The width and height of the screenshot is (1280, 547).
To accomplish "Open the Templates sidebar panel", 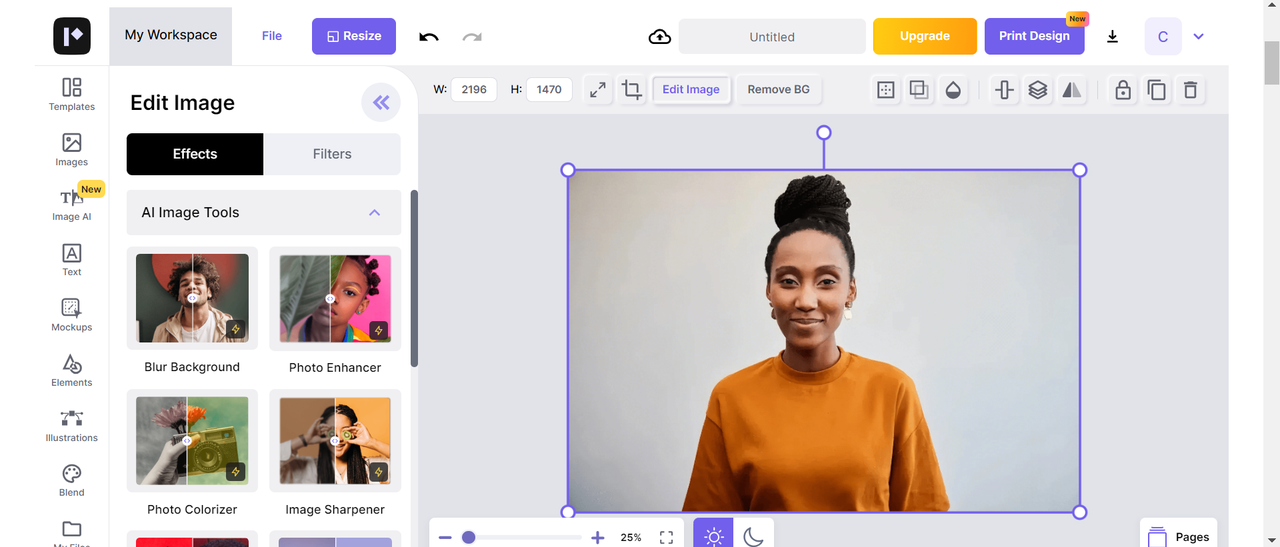I will (72, 94).
